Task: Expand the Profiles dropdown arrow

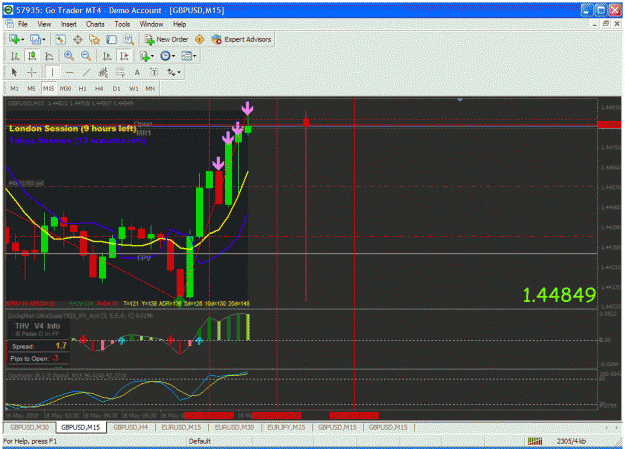Action: (x=44, y=39)
